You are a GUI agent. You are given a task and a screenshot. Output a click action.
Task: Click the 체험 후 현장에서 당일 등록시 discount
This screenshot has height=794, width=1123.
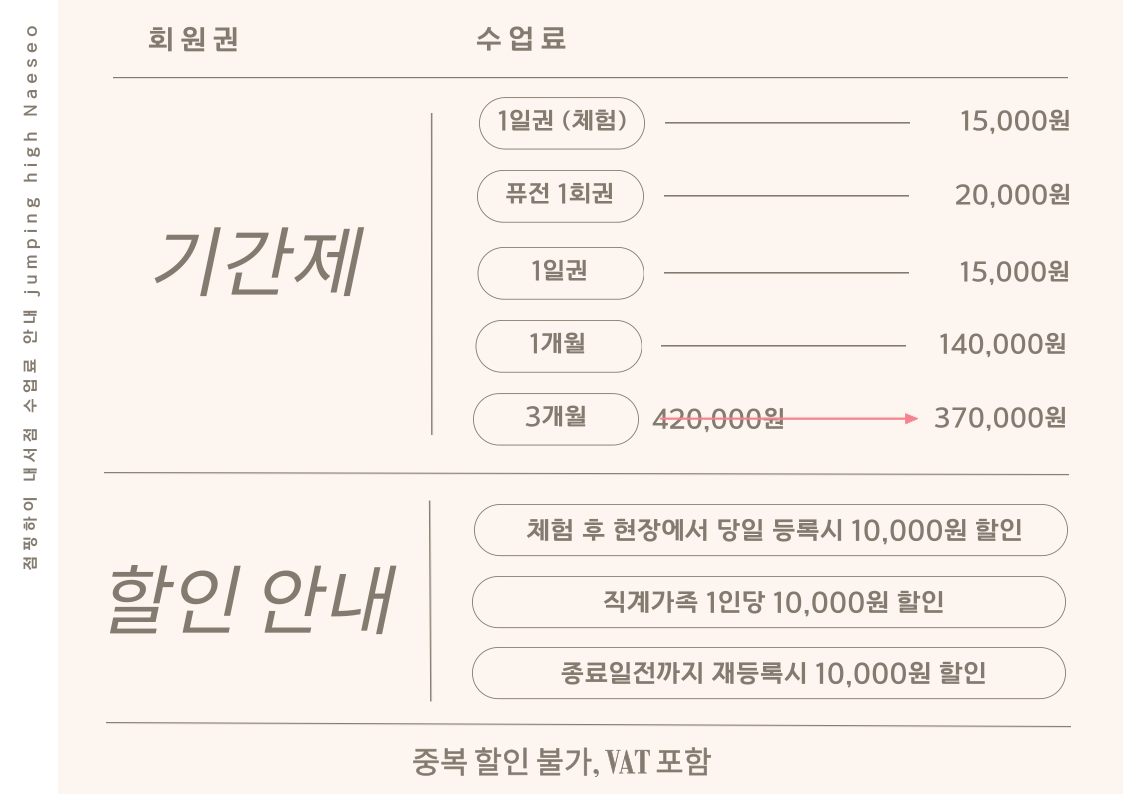pos(770,530)
